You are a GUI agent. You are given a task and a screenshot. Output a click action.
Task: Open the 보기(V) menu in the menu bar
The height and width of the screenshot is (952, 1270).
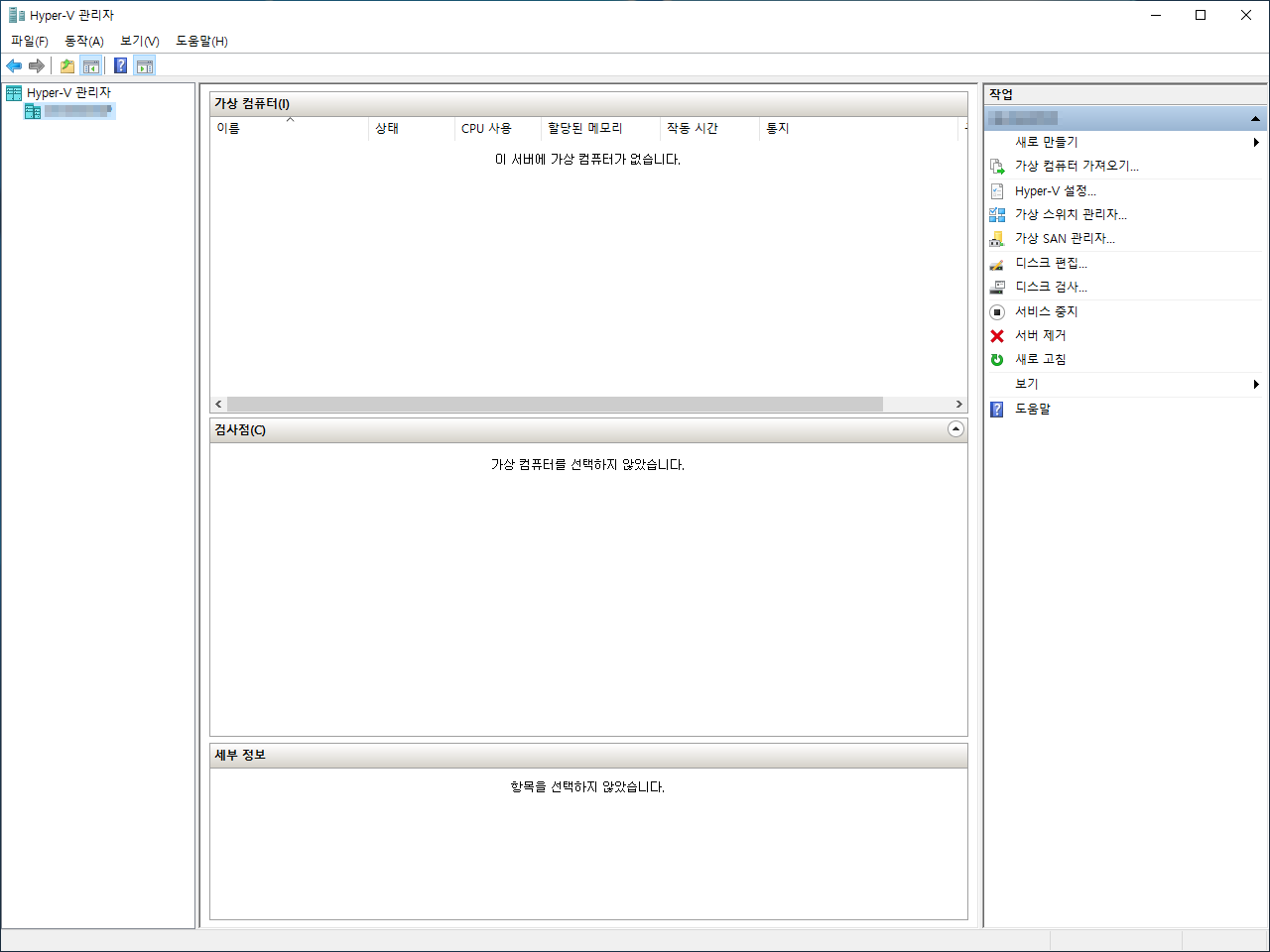click(x=140, y=41)
